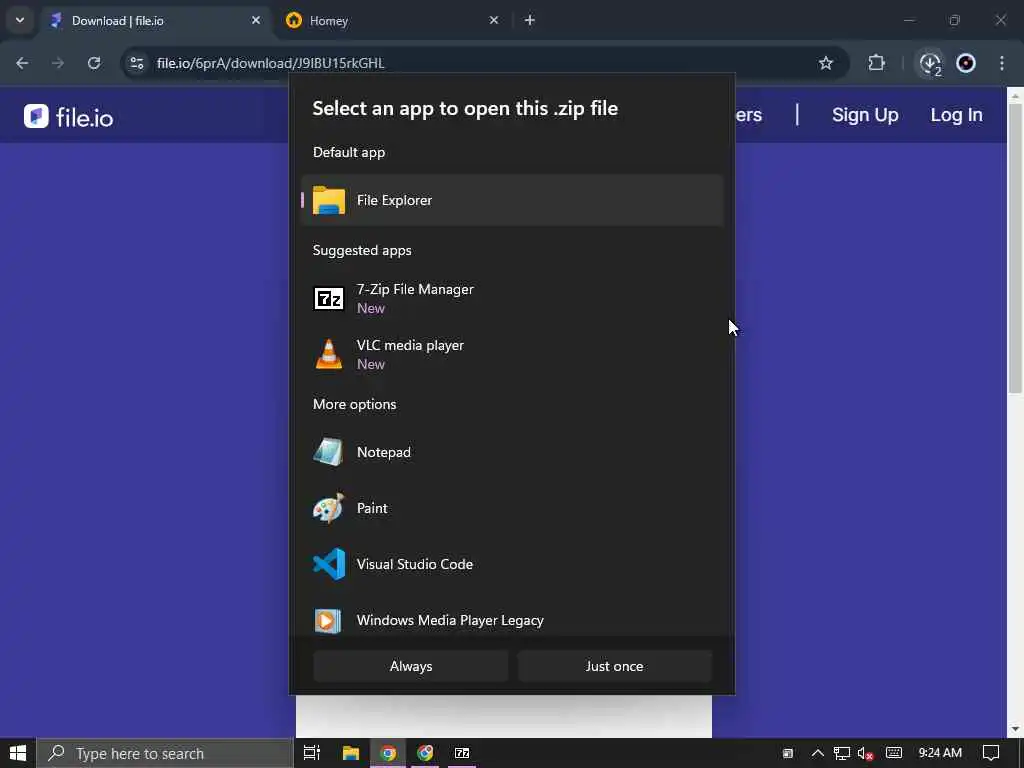1024x768 pixels.
Task: Open the Sign Up link
Action: [865, 115]
